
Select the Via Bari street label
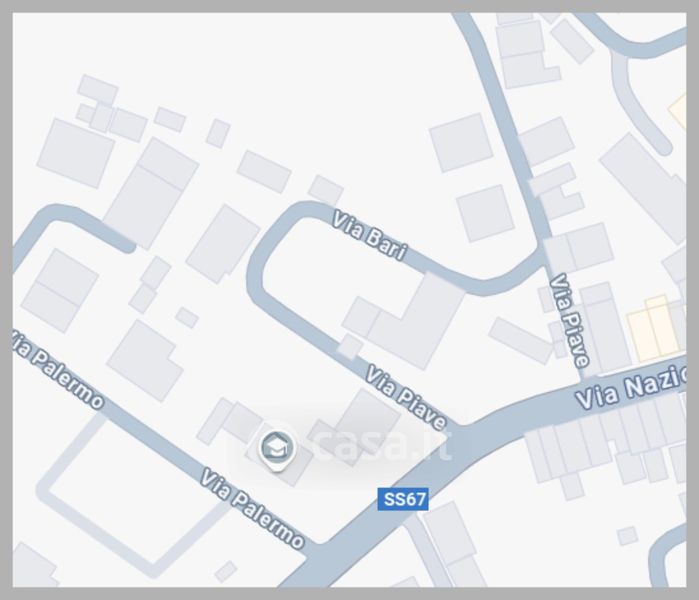[370, 236]
